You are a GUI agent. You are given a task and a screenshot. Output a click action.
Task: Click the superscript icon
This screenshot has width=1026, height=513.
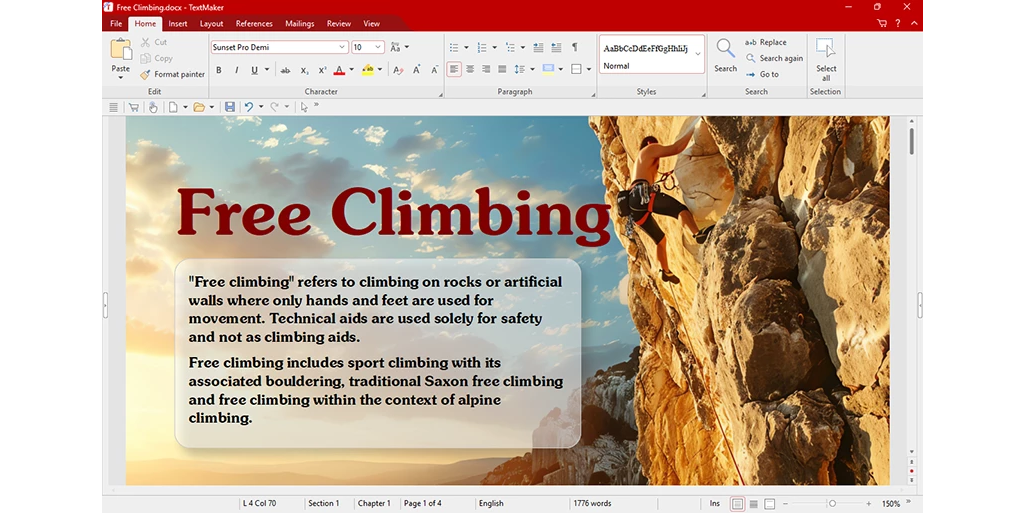[x=322, y=70]
